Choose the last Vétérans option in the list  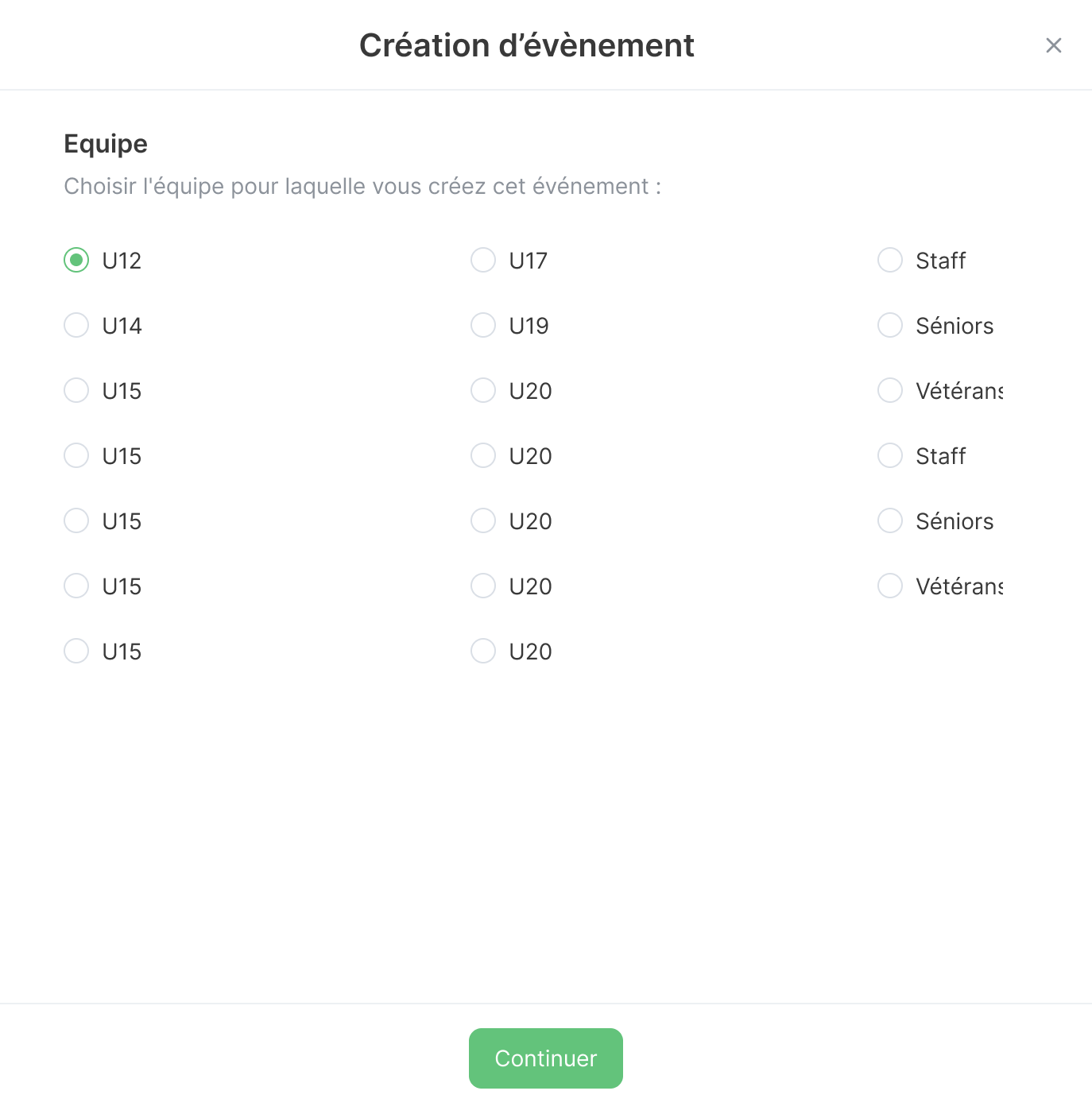pyautogui.click(x=890, y=586)
